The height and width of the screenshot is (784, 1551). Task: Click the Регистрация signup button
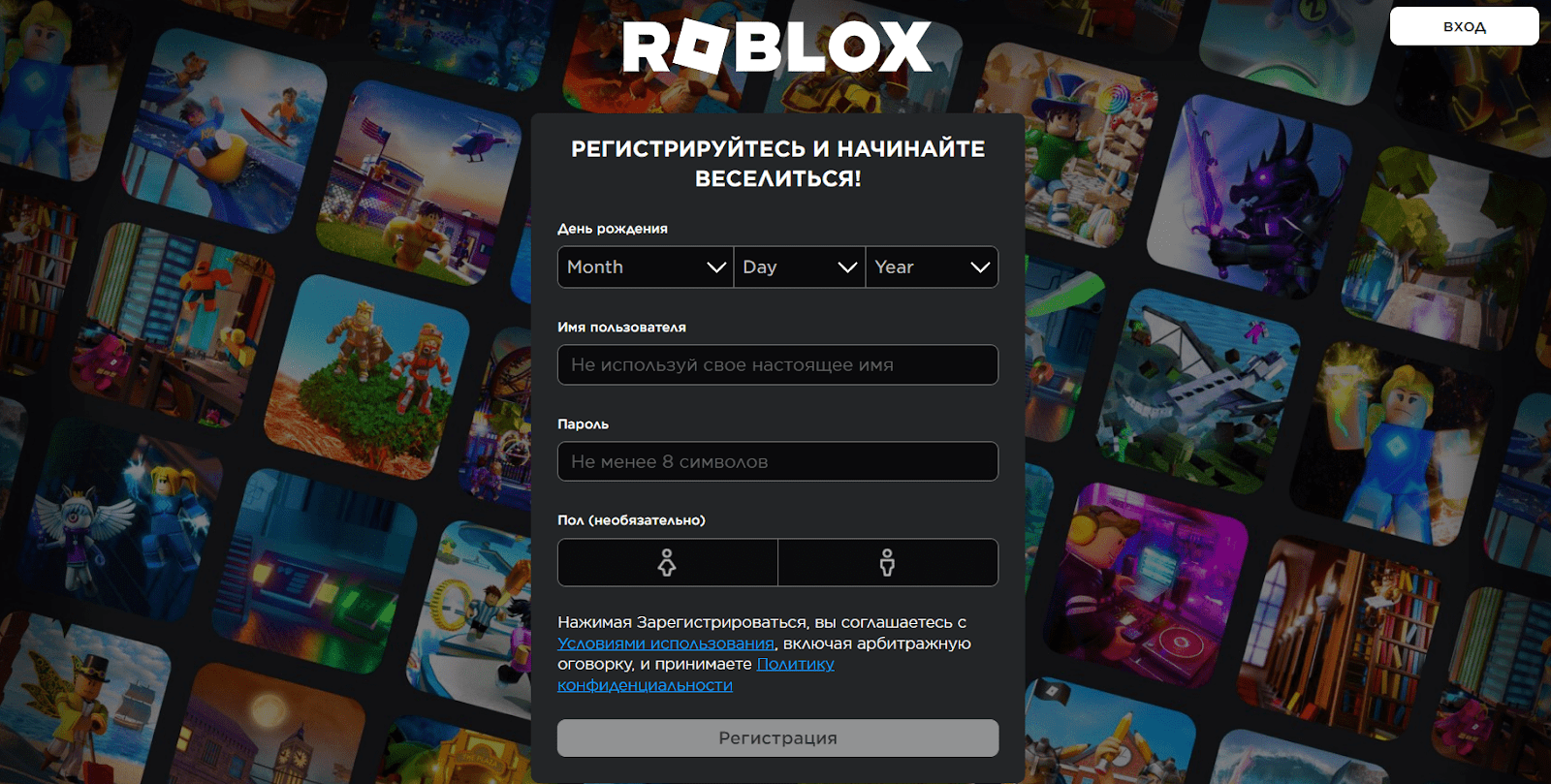777,737
